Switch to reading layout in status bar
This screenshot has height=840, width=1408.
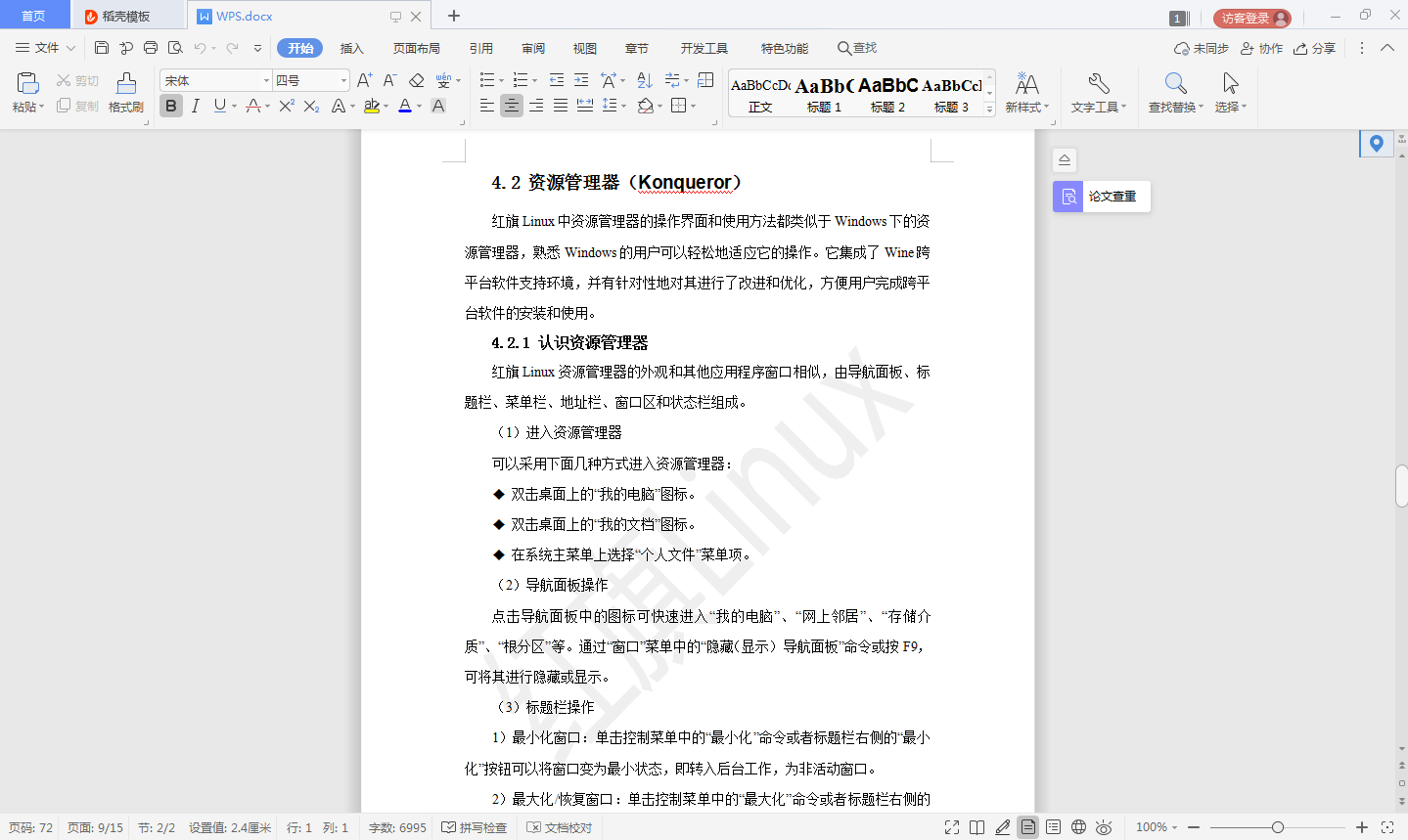(977, 827)
